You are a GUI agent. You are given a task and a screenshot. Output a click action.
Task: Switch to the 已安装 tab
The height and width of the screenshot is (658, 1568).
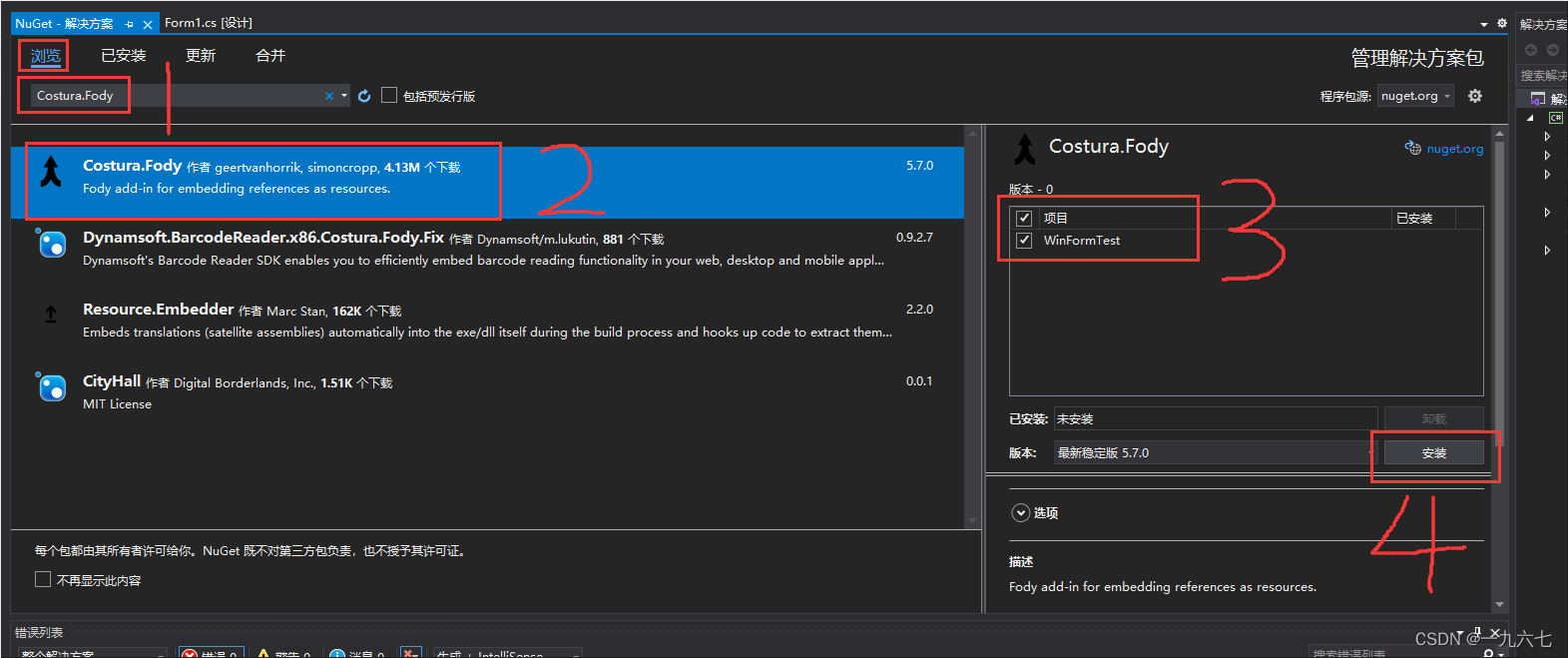(124, 56)
